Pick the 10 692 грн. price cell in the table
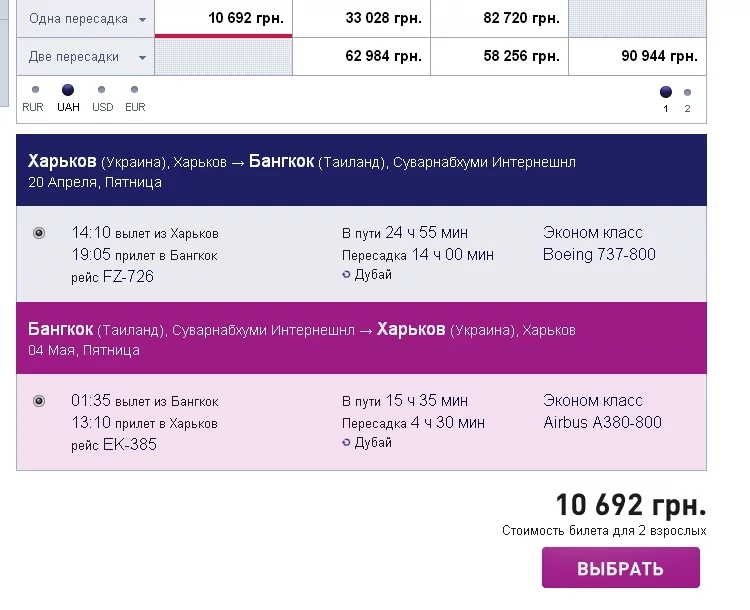The height and width of the screenshot is (610, 750). pyautogui.click(x=224, y=18)
